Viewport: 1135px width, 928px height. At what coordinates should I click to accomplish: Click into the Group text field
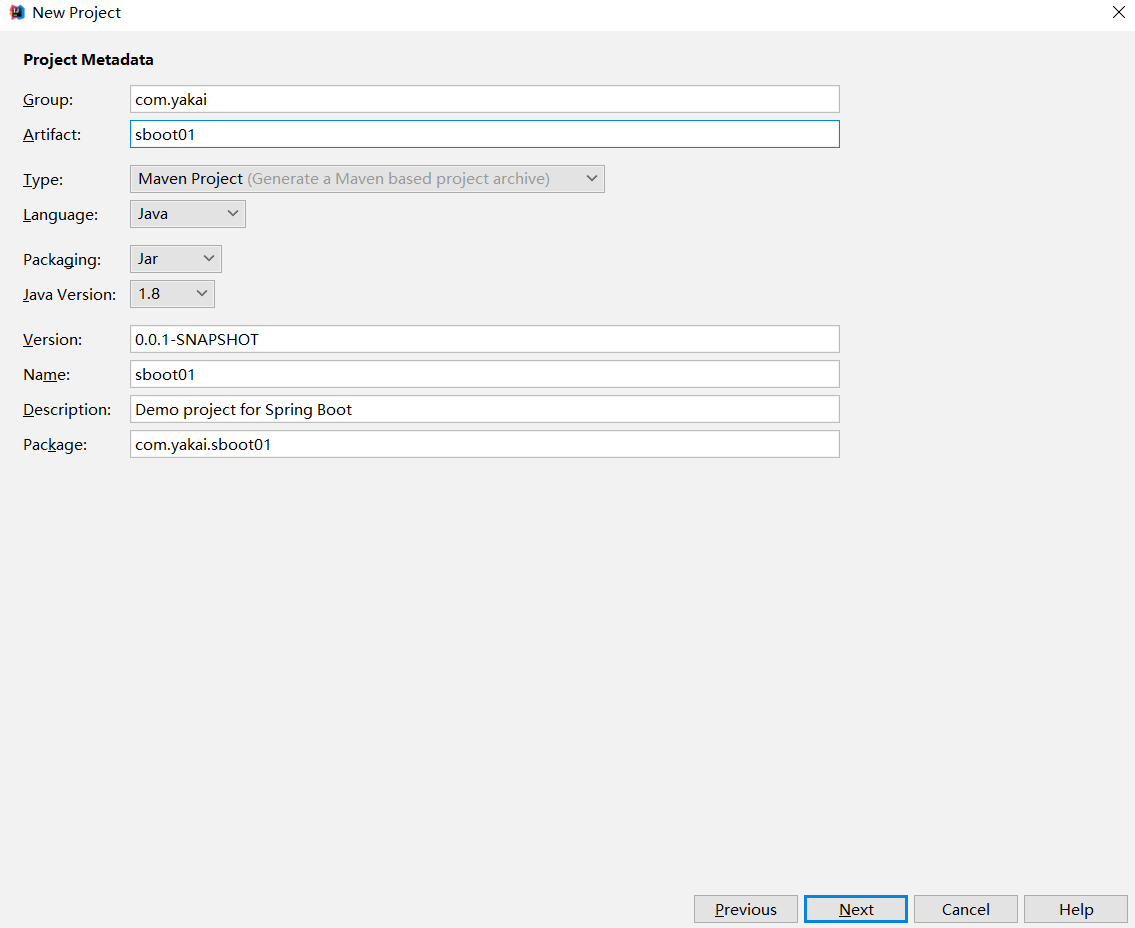pos(484,99)
